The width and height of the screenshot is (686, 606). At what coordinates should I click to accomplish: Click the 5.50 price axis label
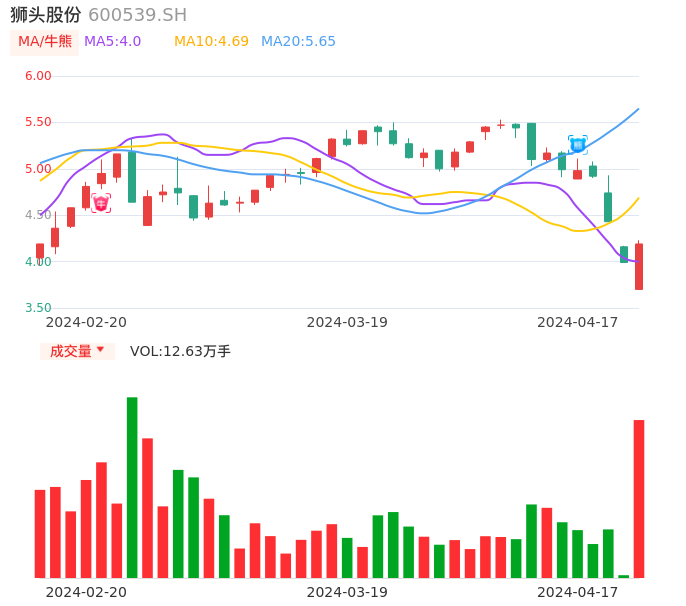tap(38, 122)
